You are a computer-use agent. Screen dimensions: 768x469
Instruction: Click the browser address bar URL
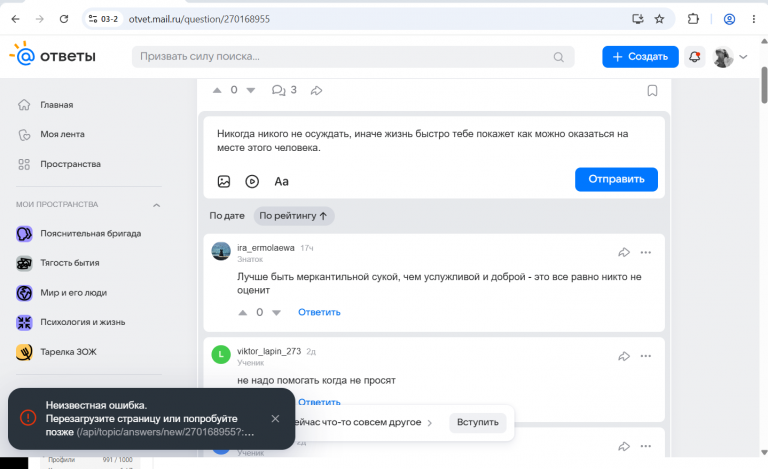click(x=199, y=19)
